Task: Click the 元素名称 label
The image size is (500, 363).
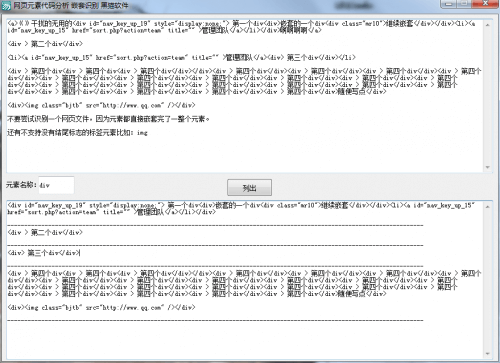Action: pos(21,185)
